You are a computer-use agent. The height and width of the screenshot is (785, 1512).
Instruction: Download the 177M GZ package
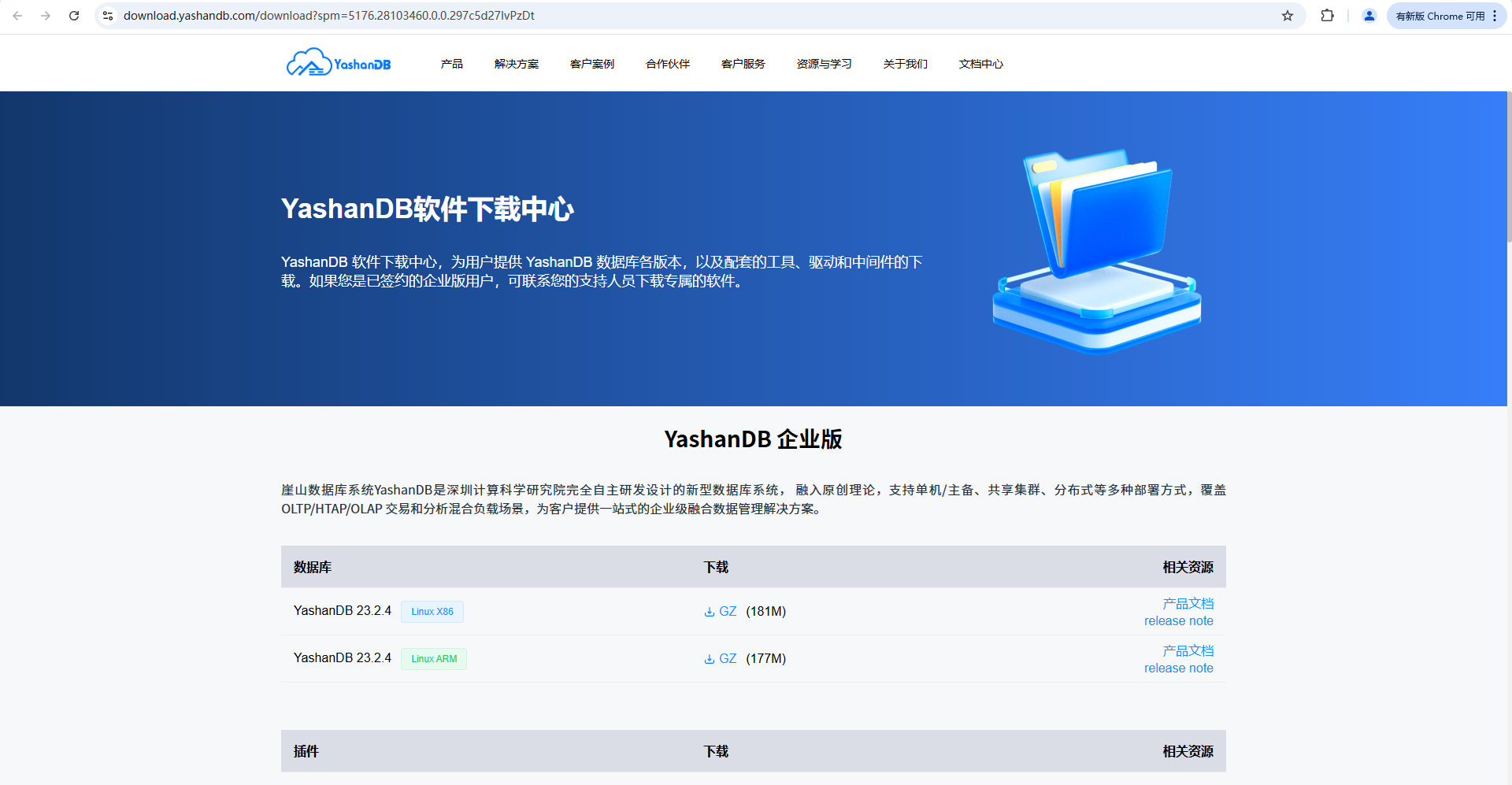tap(721, 659)
